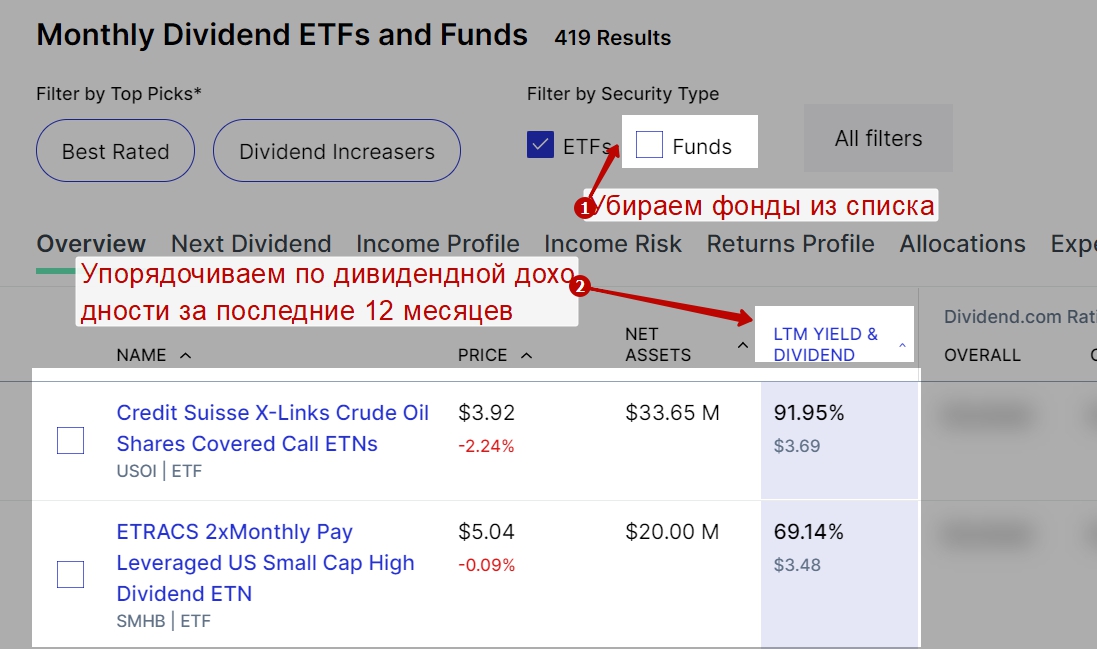The width and height of the screenshot is (1097, 649).
Task: Uncheck the ETFs checkbox
Action: click(x=540, y=145)
